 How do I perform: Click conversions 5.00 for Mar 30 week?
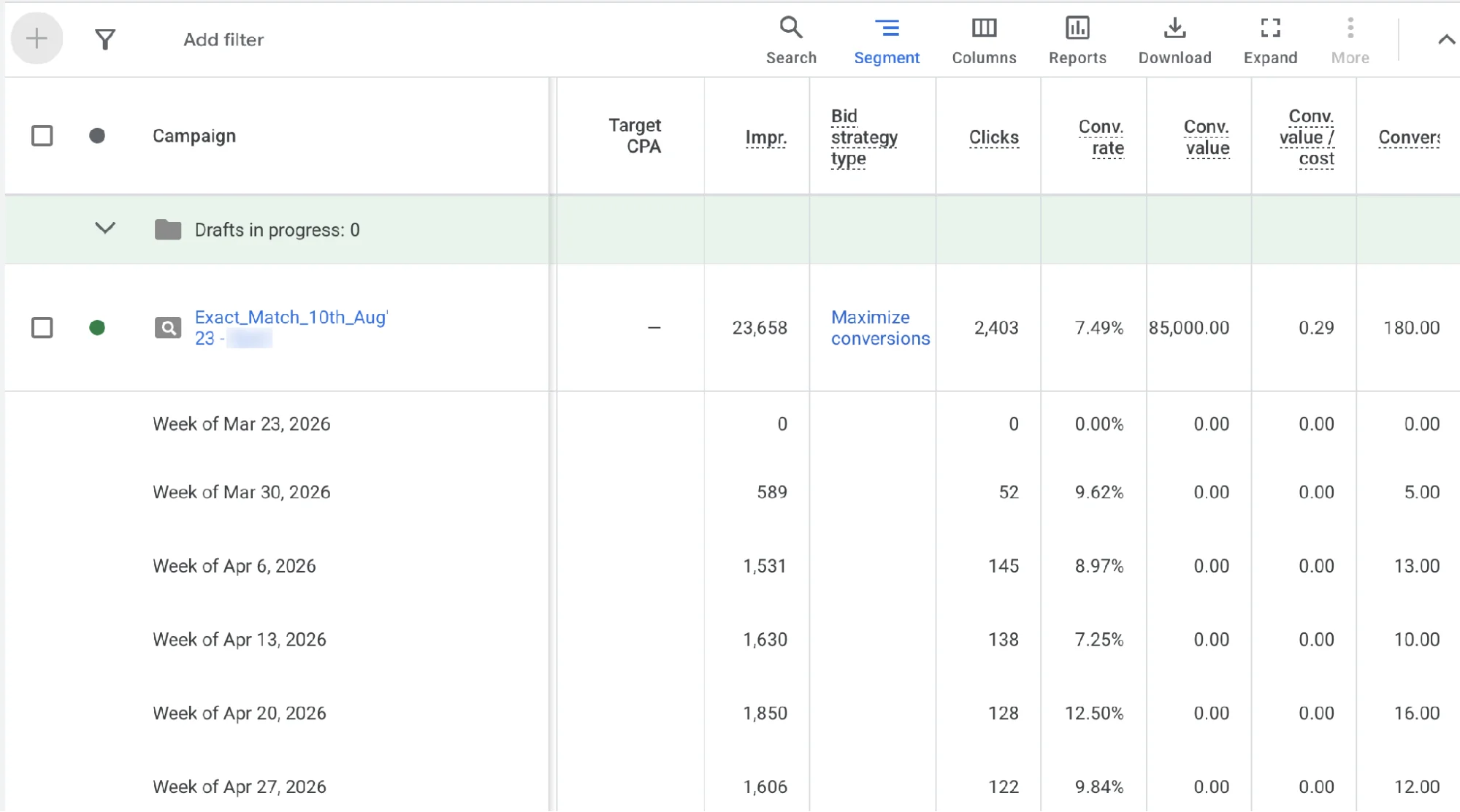1422,492
